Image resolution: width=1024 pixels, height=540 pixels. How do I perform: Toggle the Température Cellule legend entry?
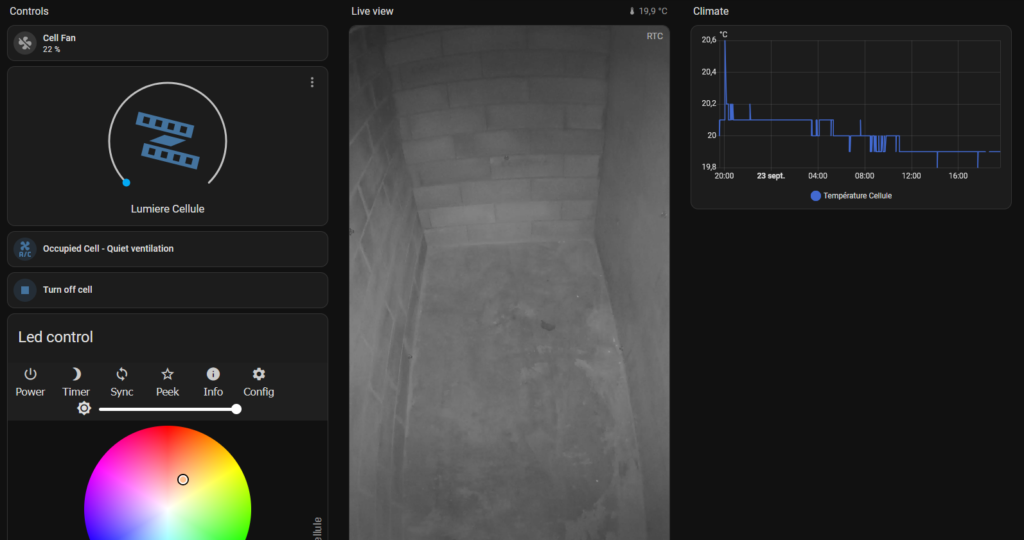pyautogui.click(x=851, y=196)
